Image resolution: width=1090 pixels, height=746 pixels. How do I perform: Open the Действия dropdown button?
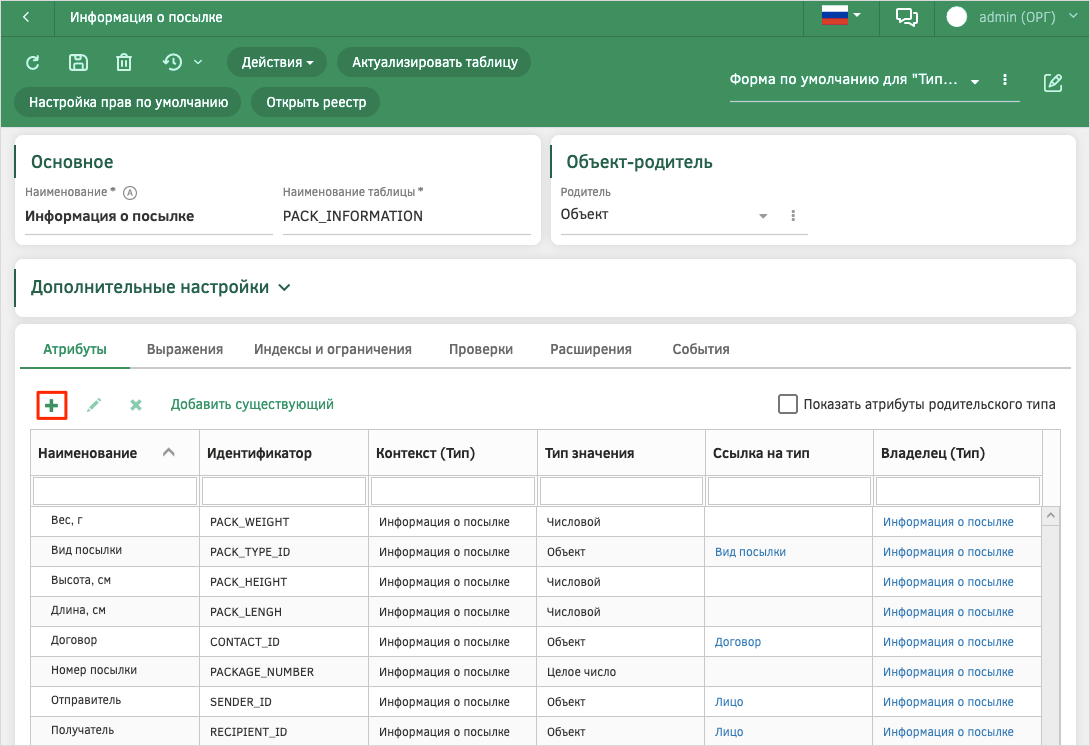point(277,63)
